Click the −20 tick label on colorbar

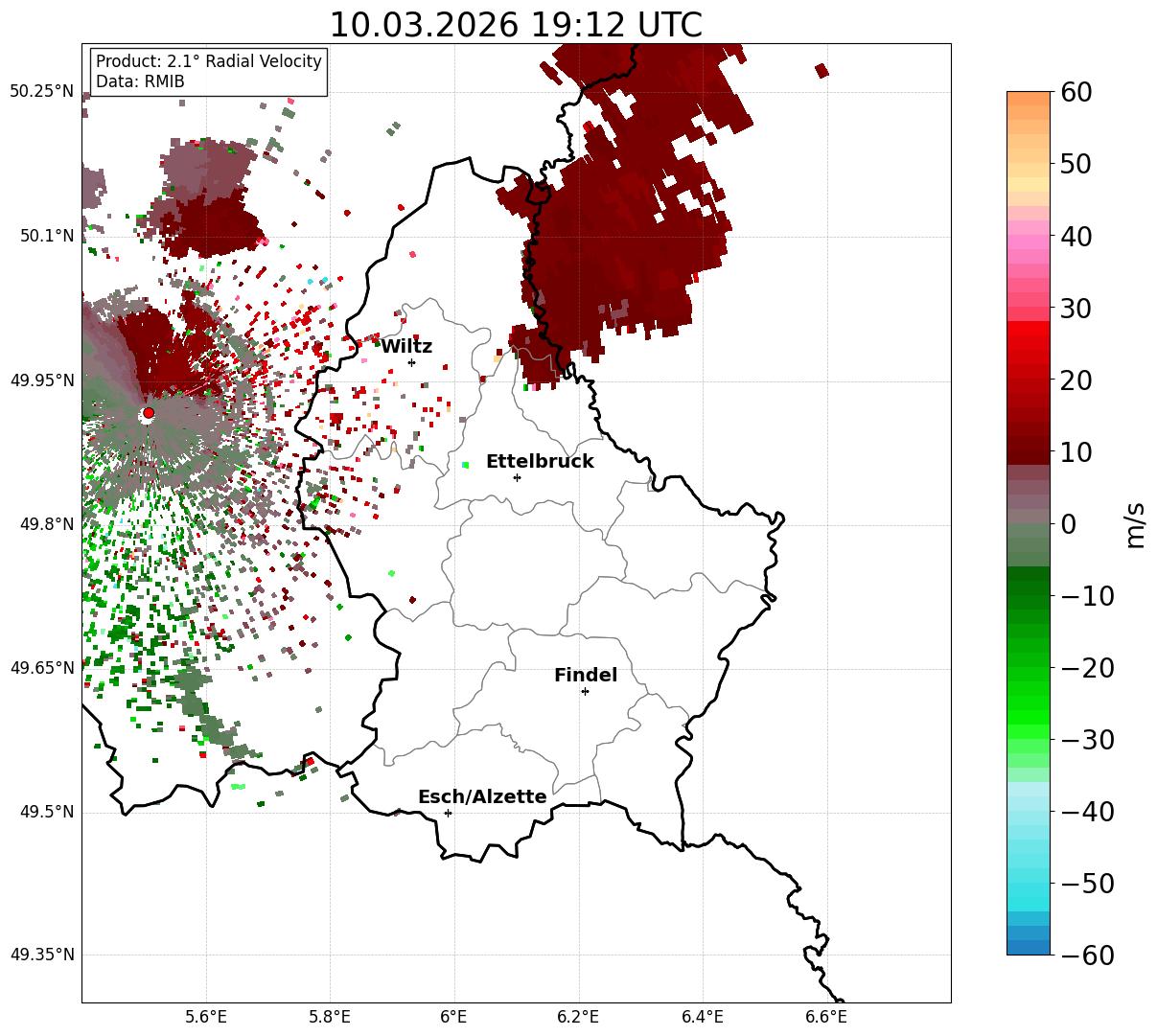[x=1087, y=667]
